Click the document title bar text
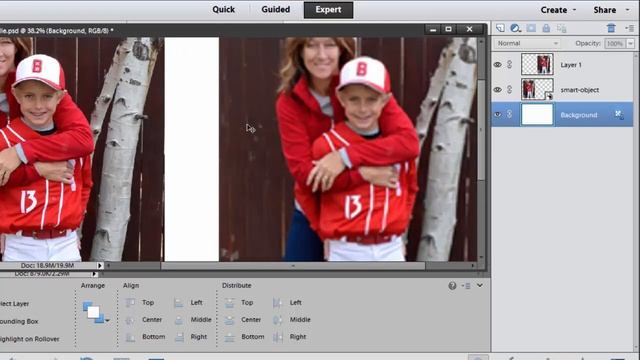Viewport: 640px width, 360px height. tap(57, 31)
